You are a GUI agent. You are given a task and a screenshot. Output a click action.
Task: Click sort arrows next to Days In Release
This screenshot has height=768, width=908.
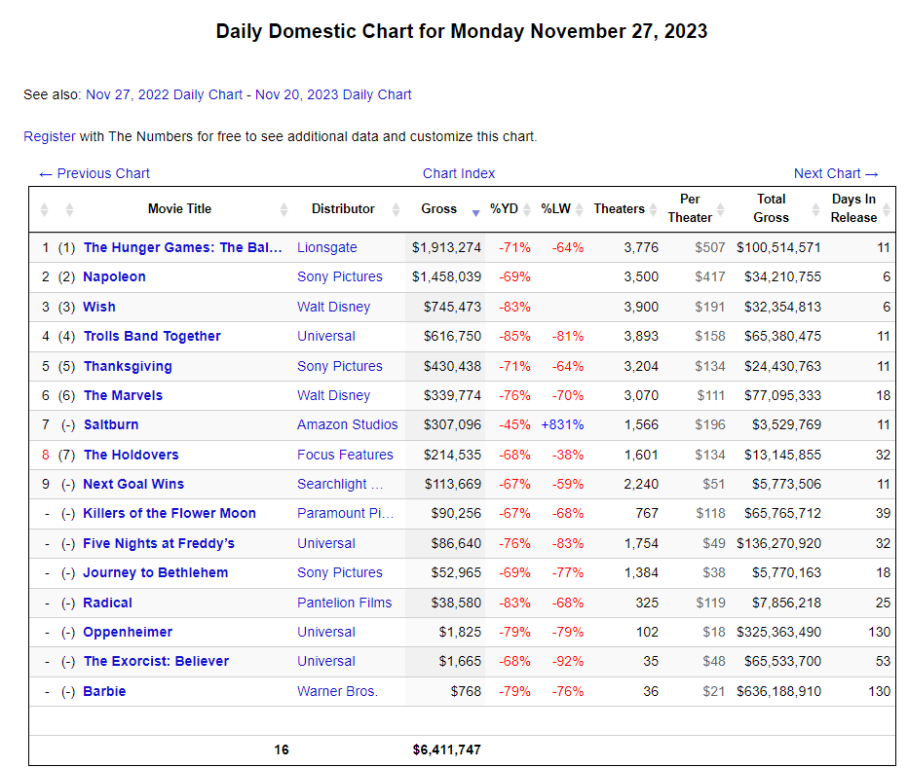pos(886,210)
